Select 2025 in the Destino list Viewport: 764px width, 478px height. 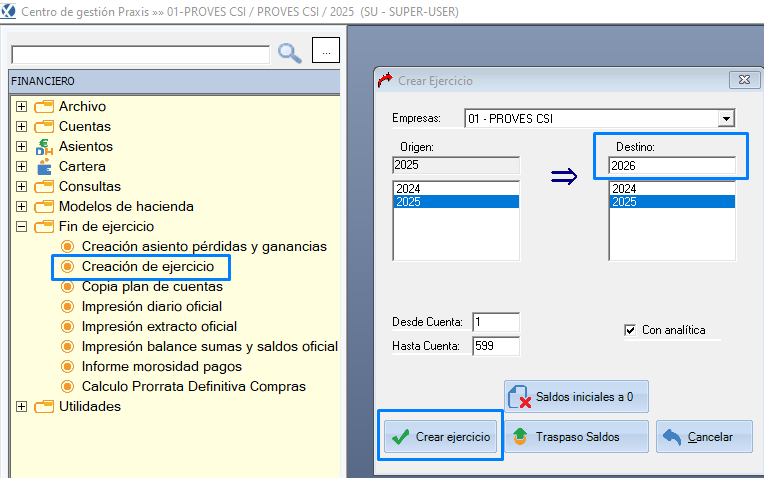point(672,202)
